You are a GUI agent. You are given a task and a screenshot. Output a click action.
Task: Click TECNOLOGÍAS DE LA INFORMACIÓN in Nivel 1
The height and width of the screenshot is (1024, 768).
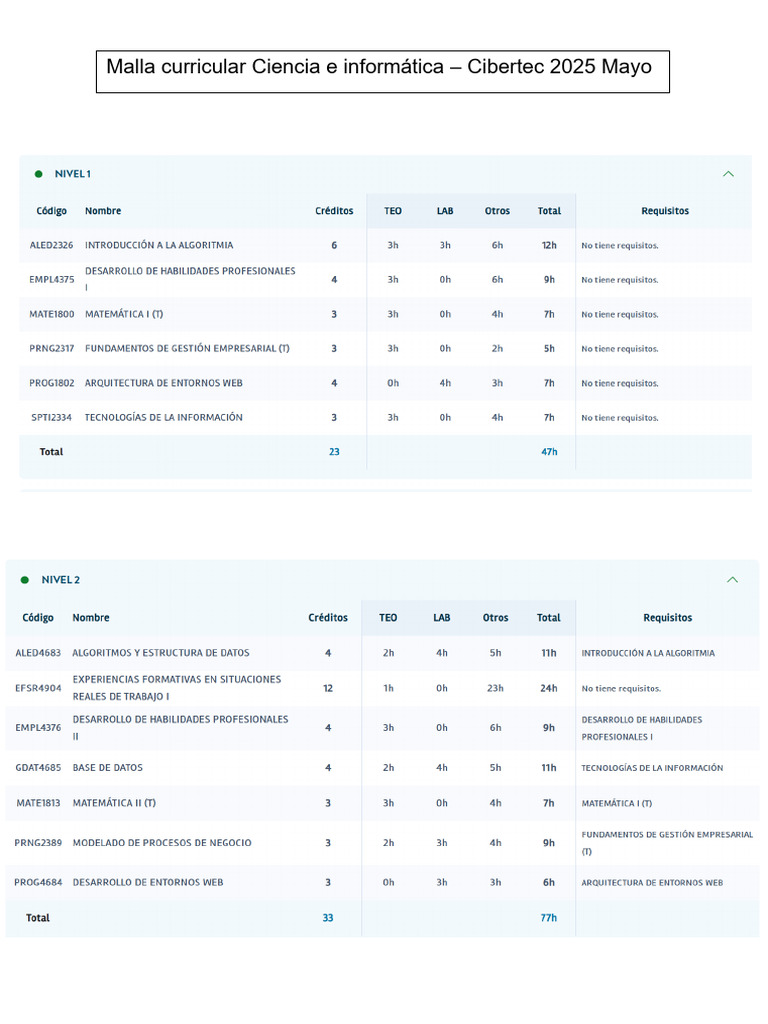(x=163, y=417)
